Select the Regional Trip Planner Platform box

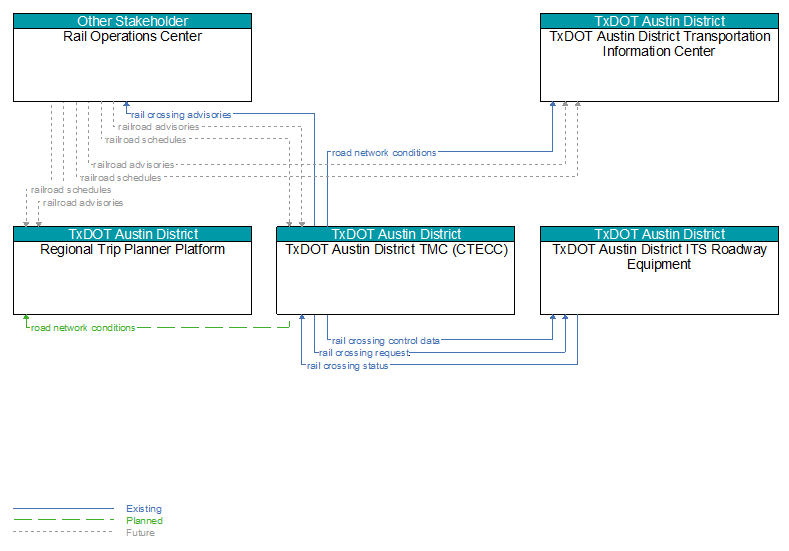click(x=132, y=271)
